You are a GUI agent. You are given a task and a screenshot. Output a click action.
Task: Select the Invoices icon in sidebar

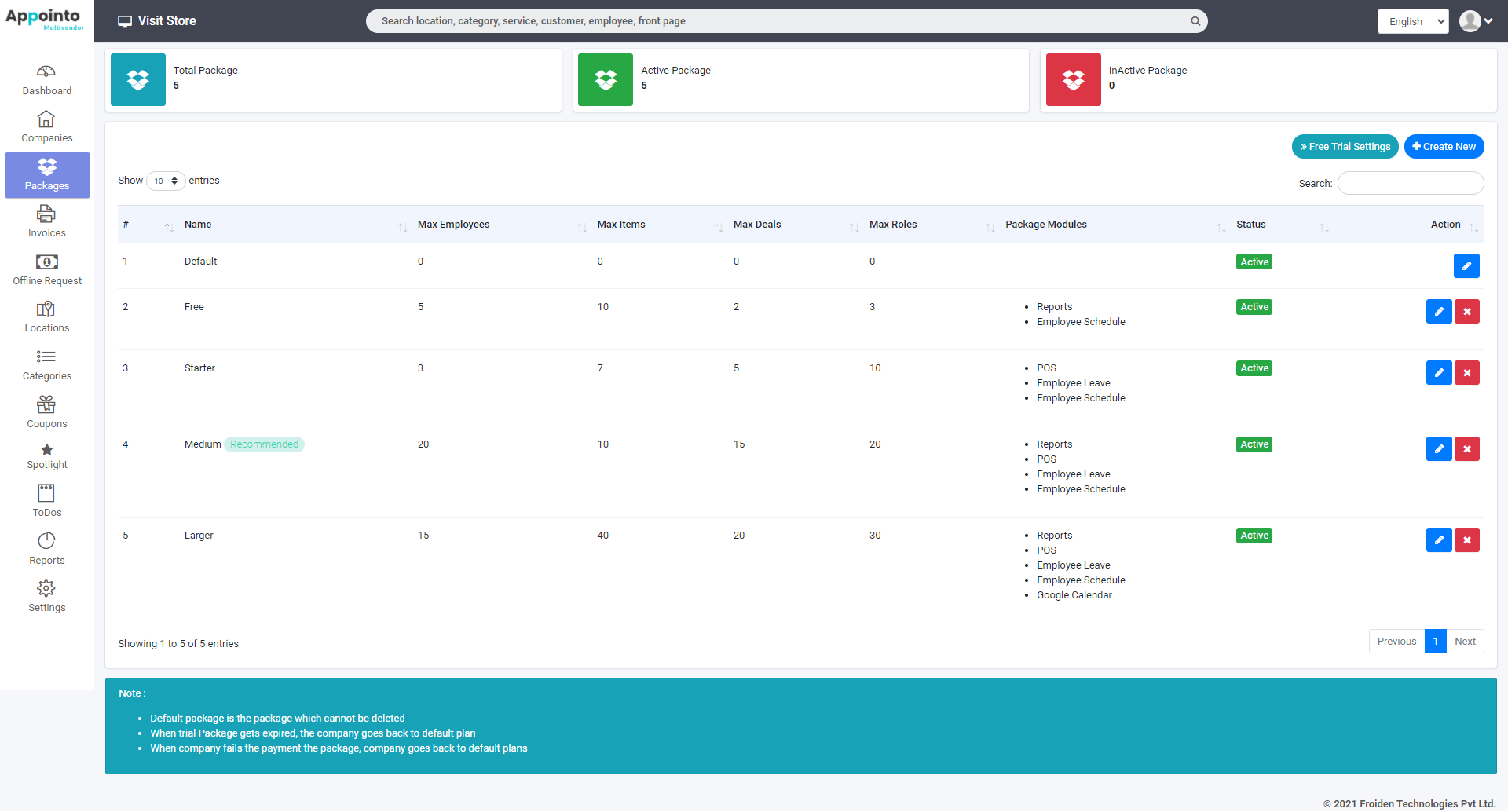point(46,214)
